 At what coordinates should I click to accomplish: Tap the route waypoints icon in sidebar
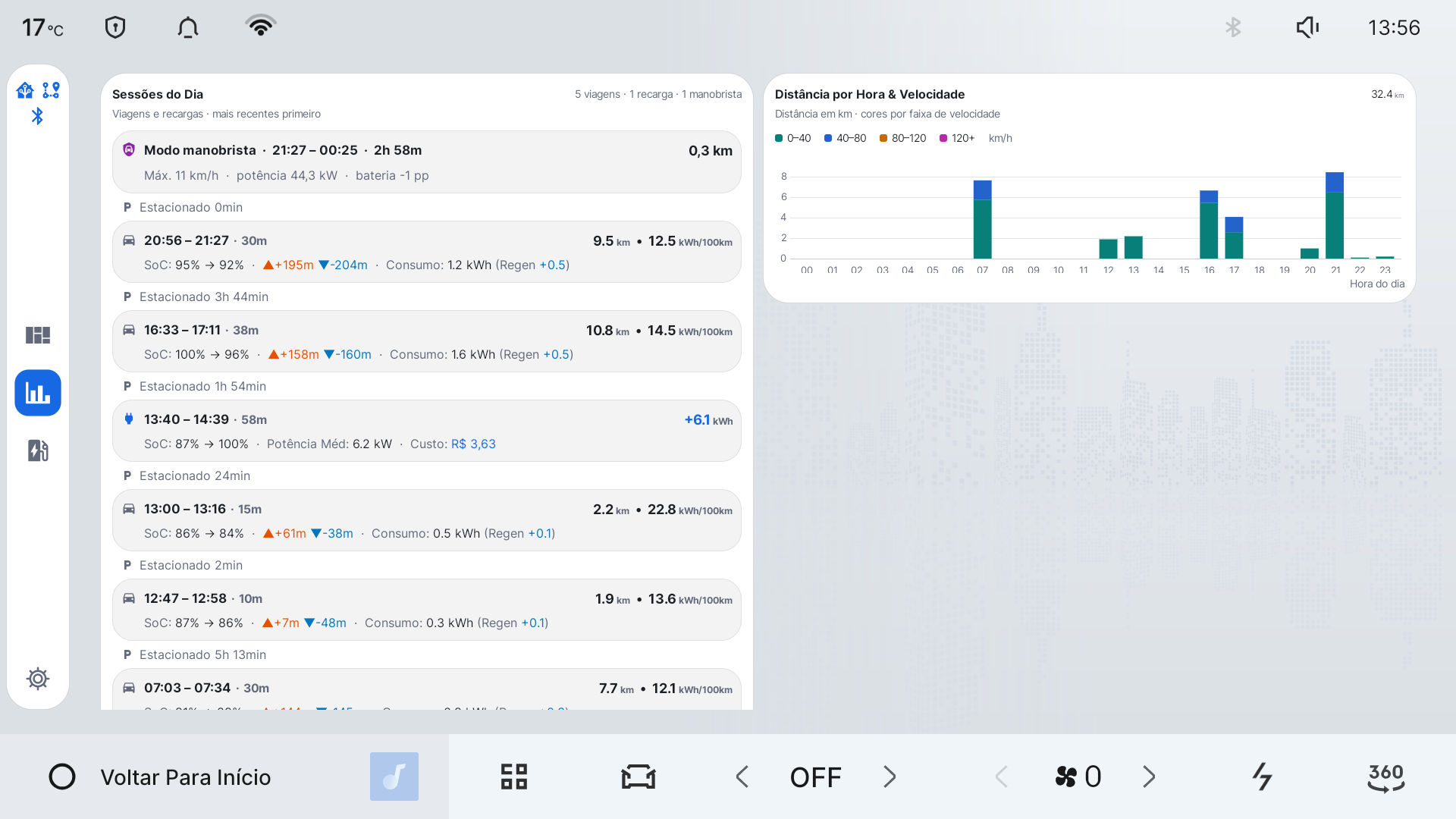click(51, 90)
